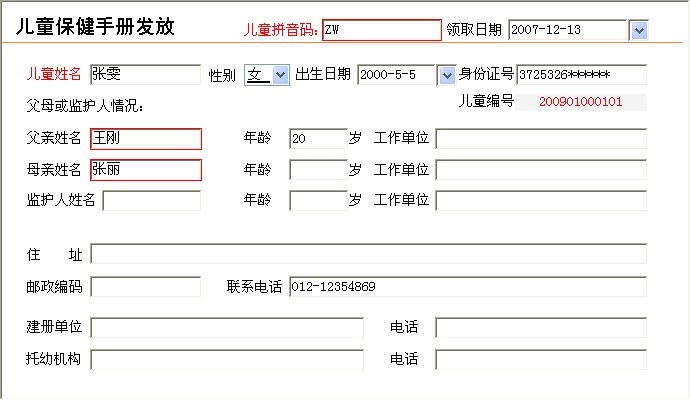This screenshot has height=400, width=690.
Task: Click the 监护人姓名 input field
Action: point(151,201)
